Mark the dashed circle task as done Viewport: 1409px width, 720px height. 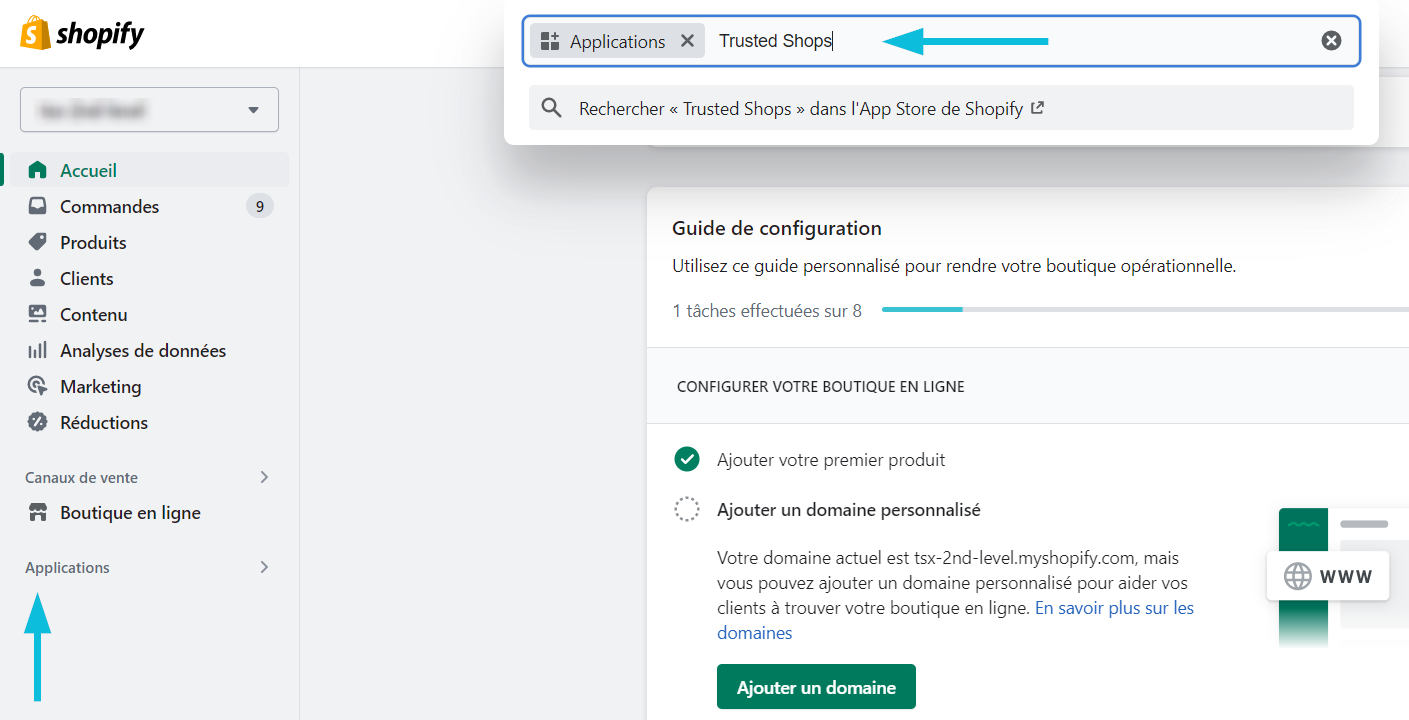(x=687, y=509)
